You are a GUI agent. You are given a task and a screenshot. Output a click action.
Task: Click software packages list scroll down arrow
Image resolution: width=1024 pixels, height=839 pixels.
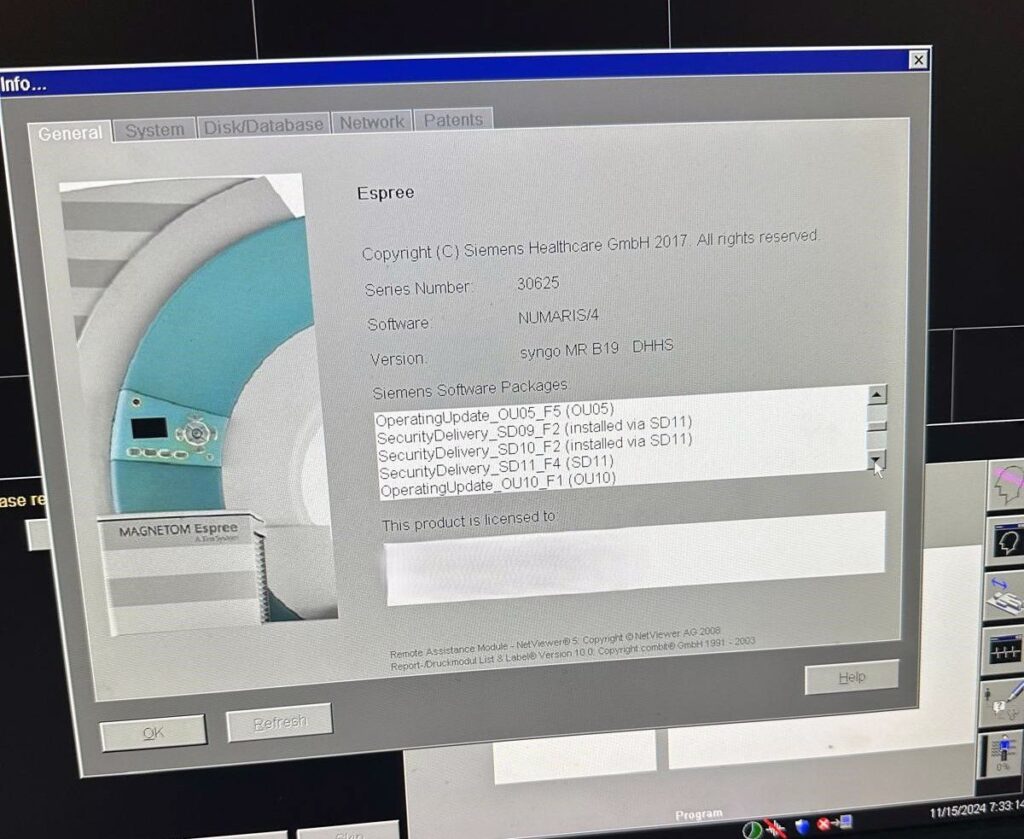tap(876, 461)
